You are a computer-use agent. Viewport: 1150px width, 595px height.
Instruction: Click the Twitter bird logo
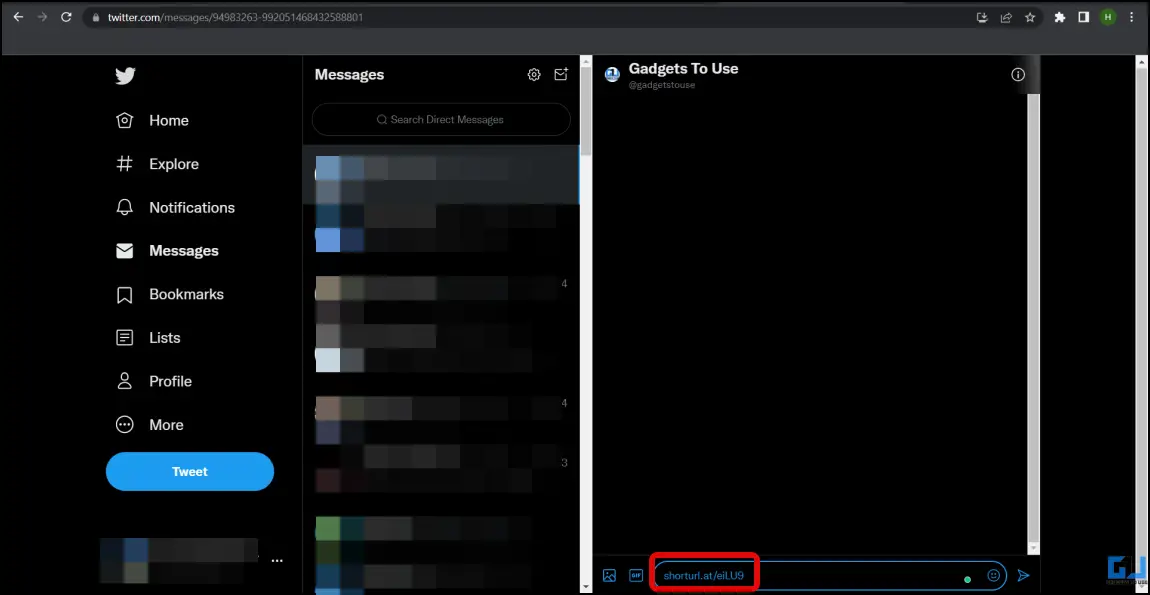tap(125, 76)
